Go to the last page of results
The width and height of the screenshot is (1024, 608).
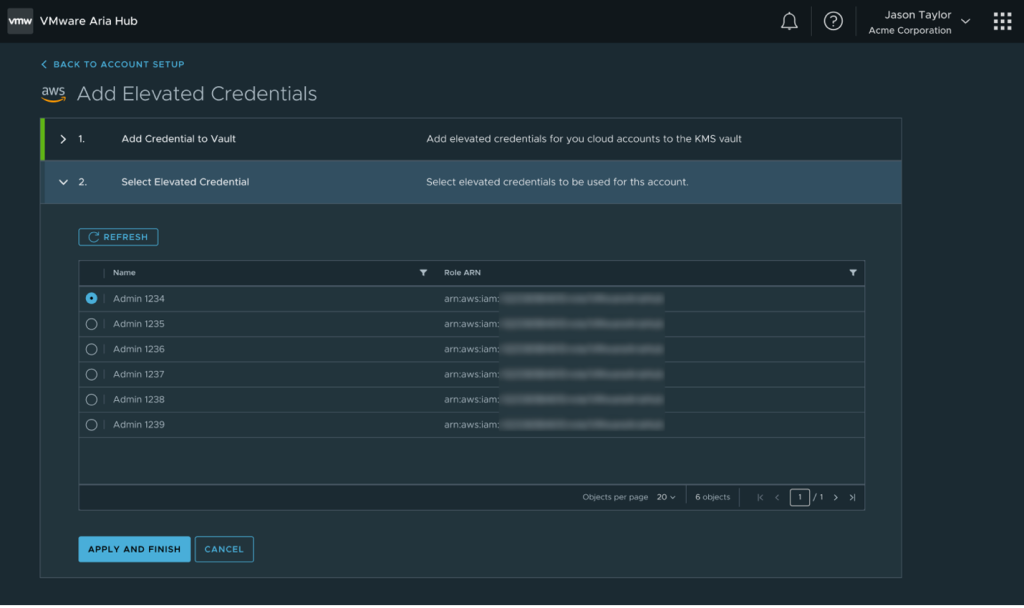pos(852,497)
